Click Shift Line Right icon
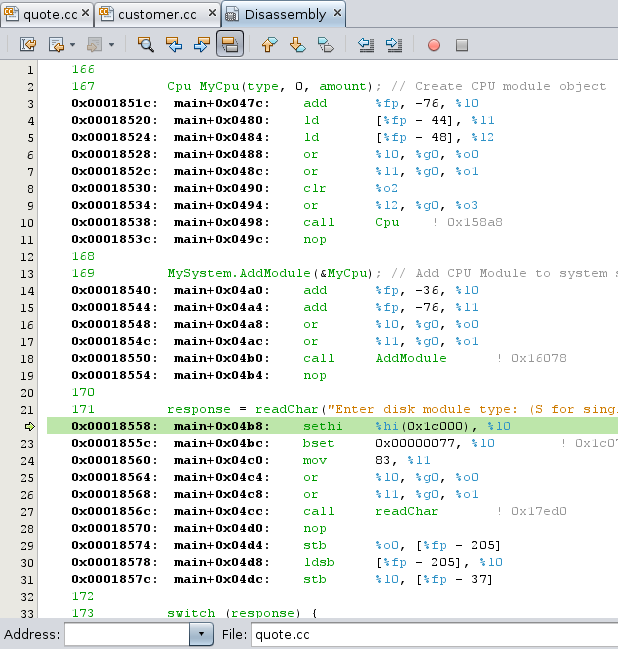 [x=393, y=45]
